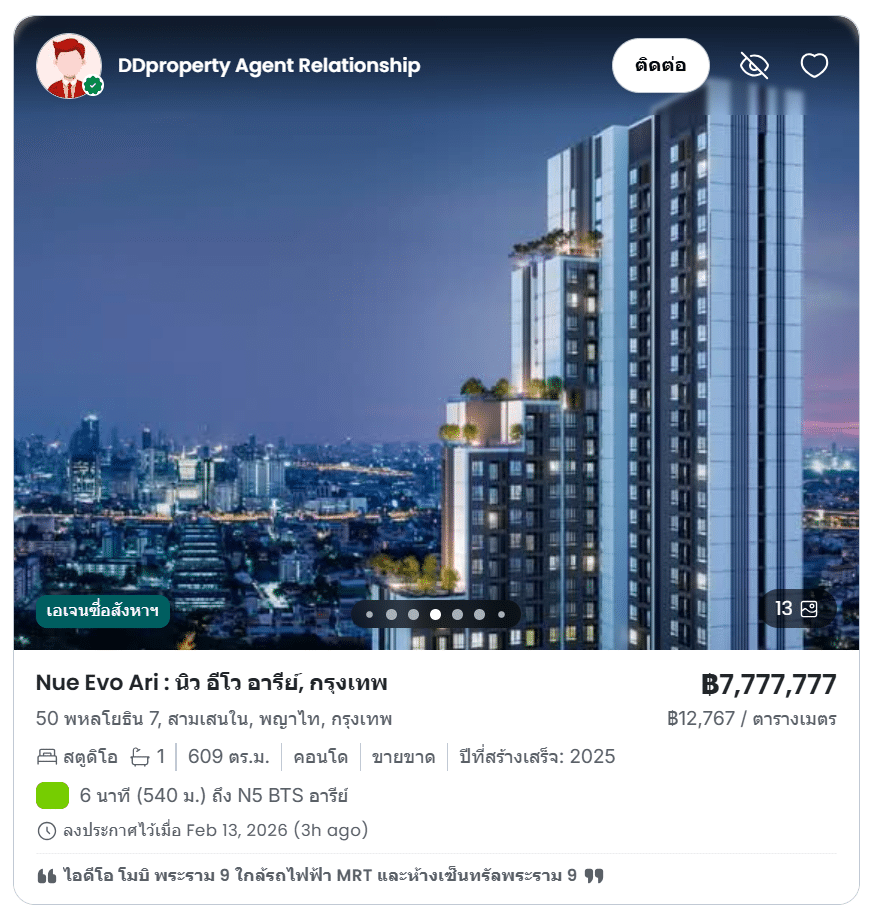Select the active fourth carousel dot

tap(435, 614)
